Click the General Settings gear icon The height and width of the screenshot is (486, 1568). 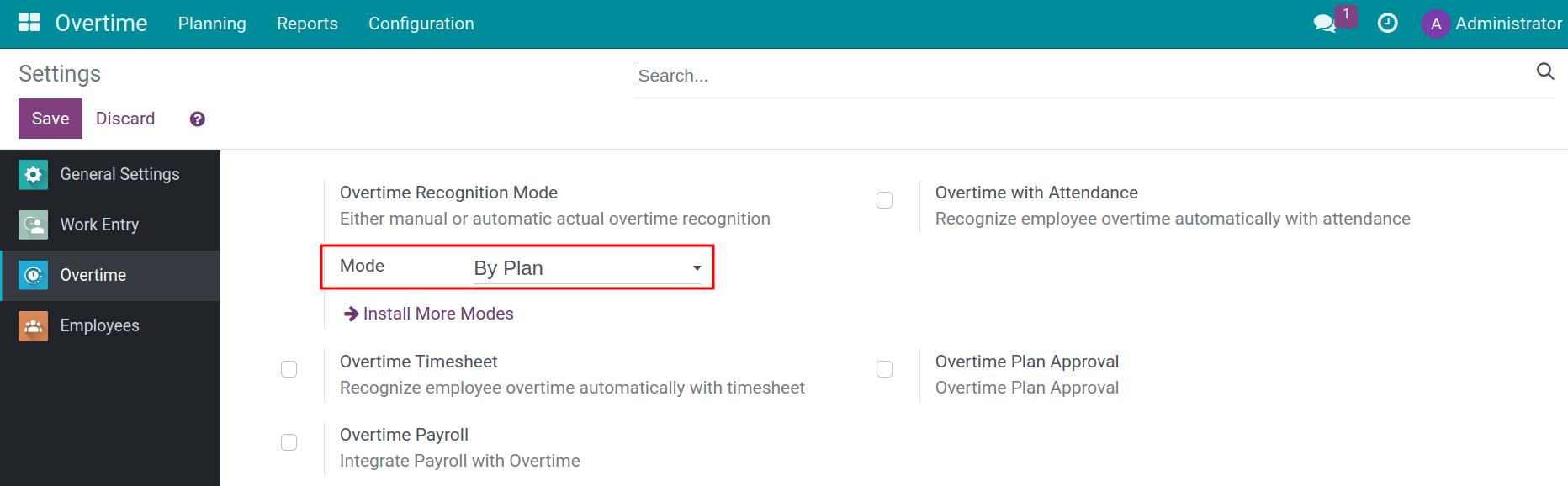pyautogui.click(x=33, y=175)
